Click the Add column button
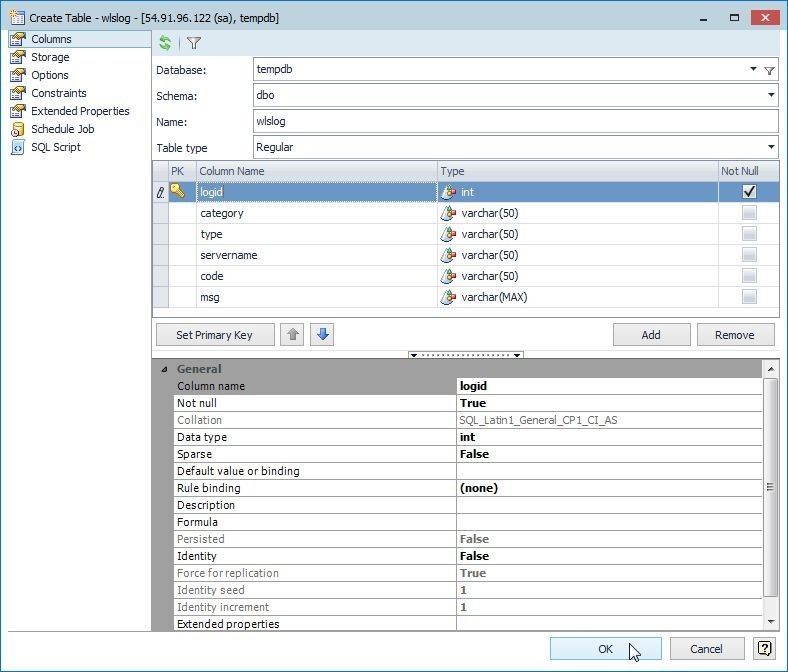Image resolution: width=788 pixels, height=672 pixels. tap(651, 335)
